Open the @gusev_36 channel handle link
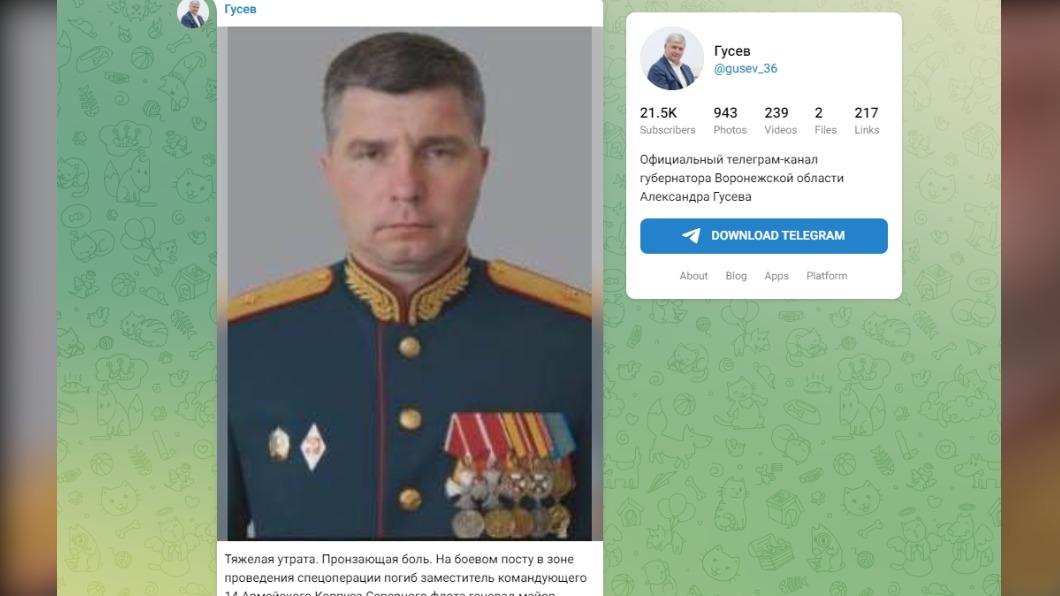The width and height of the screenshot is (1060, 596). pos(745,68)
